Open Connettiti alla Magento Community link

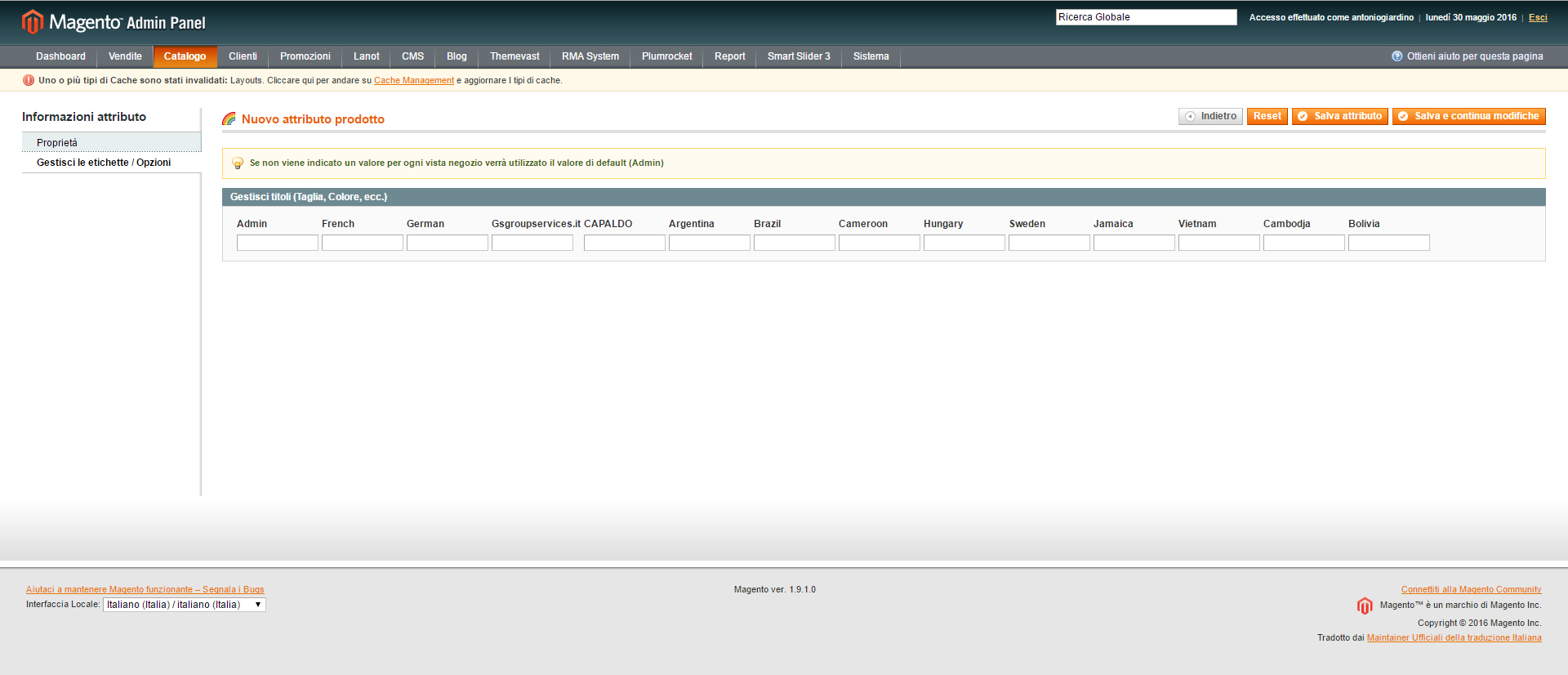(1471, 589)
